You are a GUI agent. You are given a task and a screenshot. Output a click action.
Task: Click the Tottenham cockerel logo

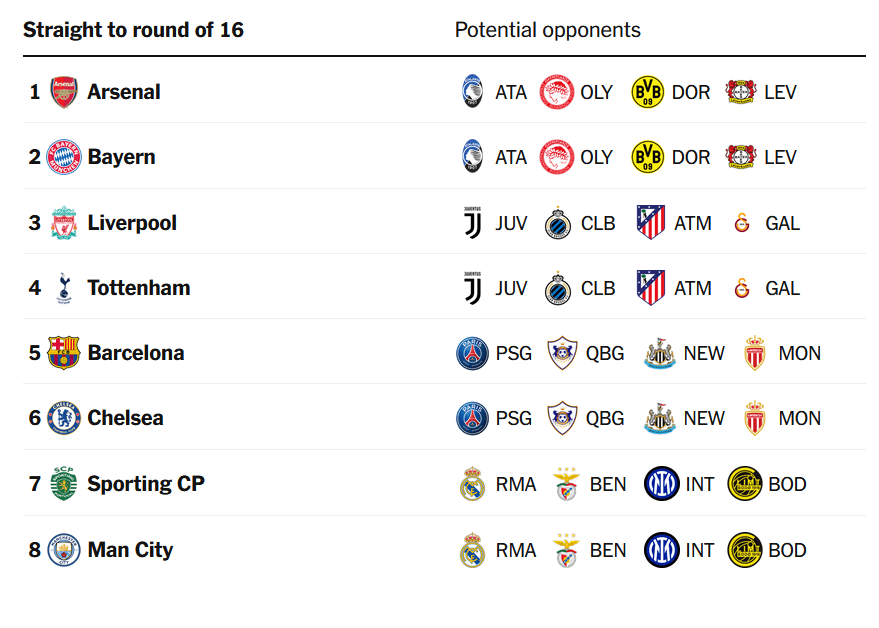pos(64,288)
